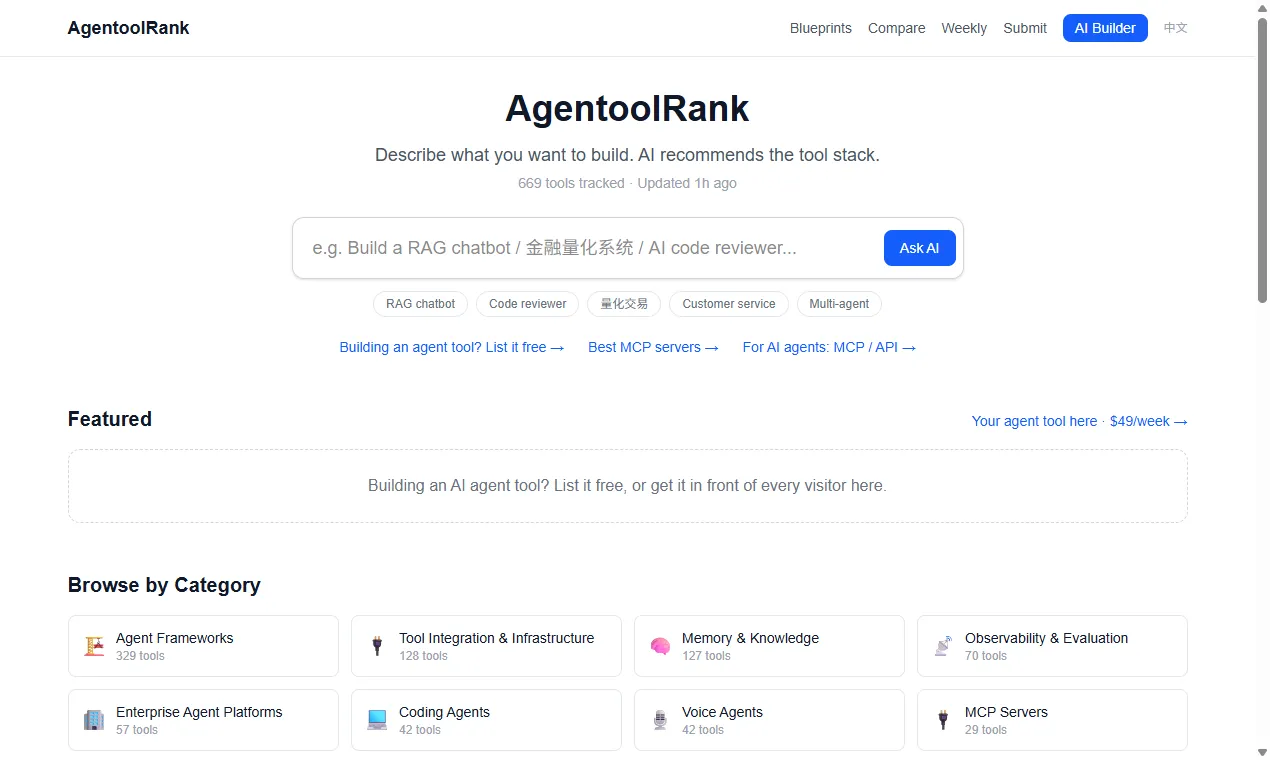Screen dimensions: 1270x760
Task: Click the Enterprise Agent Platforms building icon
Action: [x=94, y=720]
